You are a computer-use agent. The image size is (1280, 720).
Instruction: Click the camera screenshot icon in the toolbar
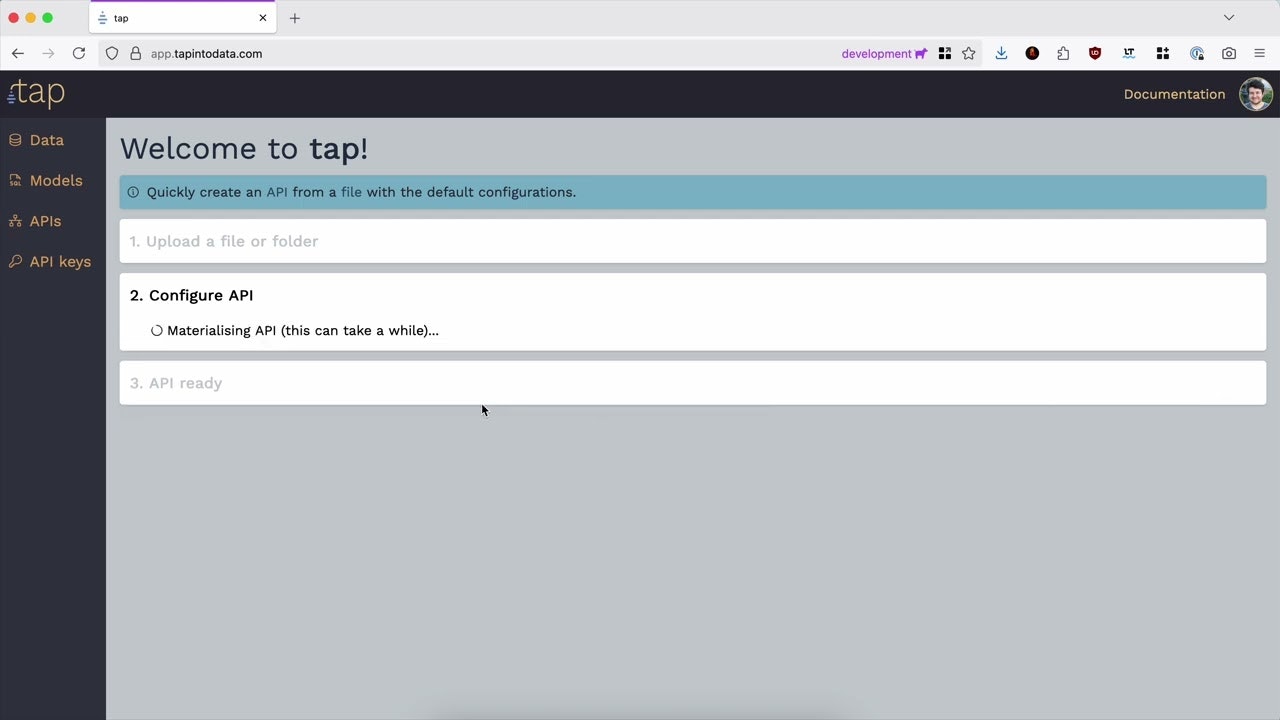[1229, 53]
